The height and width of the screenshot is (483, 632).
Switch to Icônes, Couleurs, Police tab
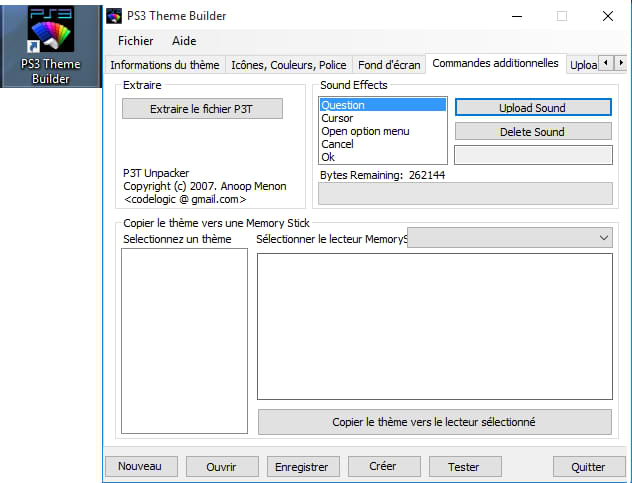coord(289,65)
